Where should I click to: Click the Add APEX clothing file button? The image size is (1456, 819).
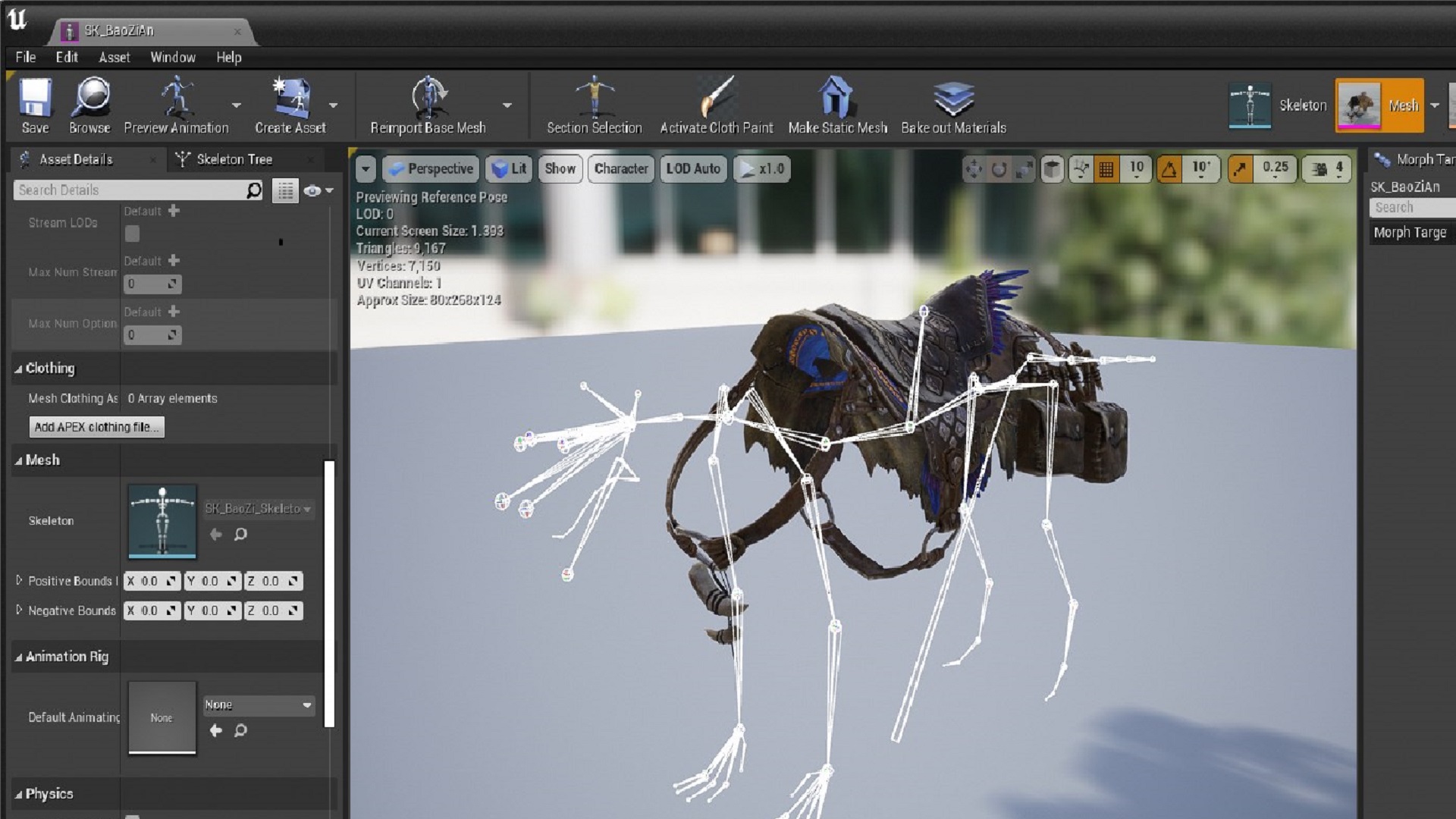coord(96,427)
